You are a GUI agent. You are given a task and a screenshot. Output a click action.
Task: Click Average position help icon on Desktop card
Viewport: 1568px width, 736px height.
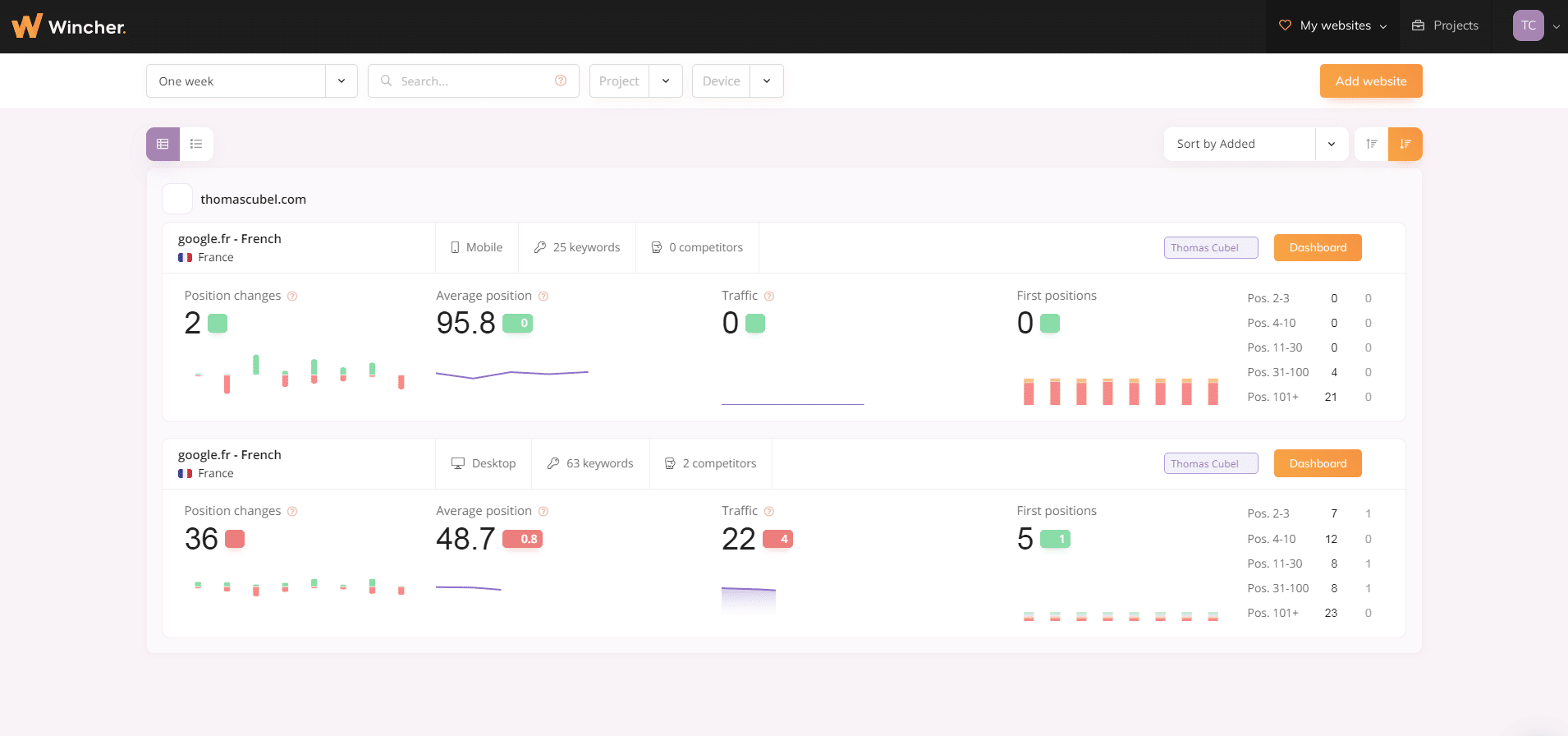tap(543, 511)
